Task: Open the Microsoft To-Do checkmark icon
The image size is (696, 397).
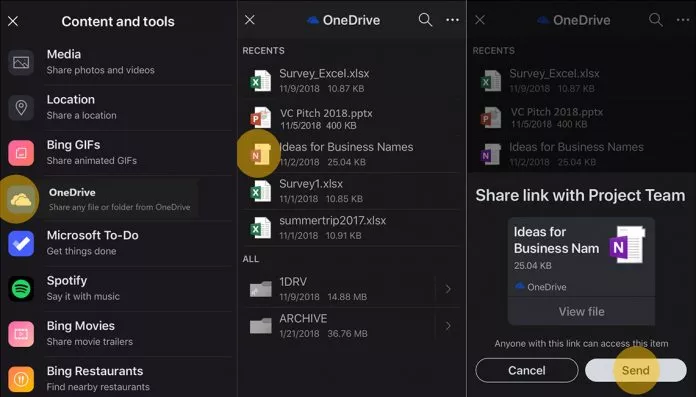Action: (21, 243)
